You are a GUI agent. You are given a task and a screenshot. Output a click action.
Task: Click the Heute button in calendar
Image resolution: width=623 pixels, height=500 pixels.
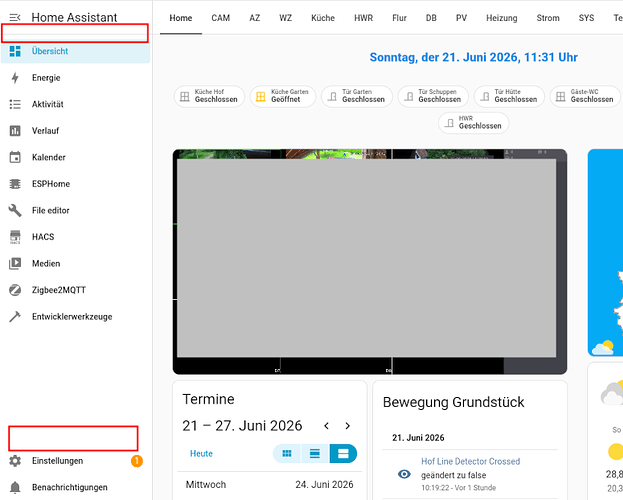click(x=201, y=453)
